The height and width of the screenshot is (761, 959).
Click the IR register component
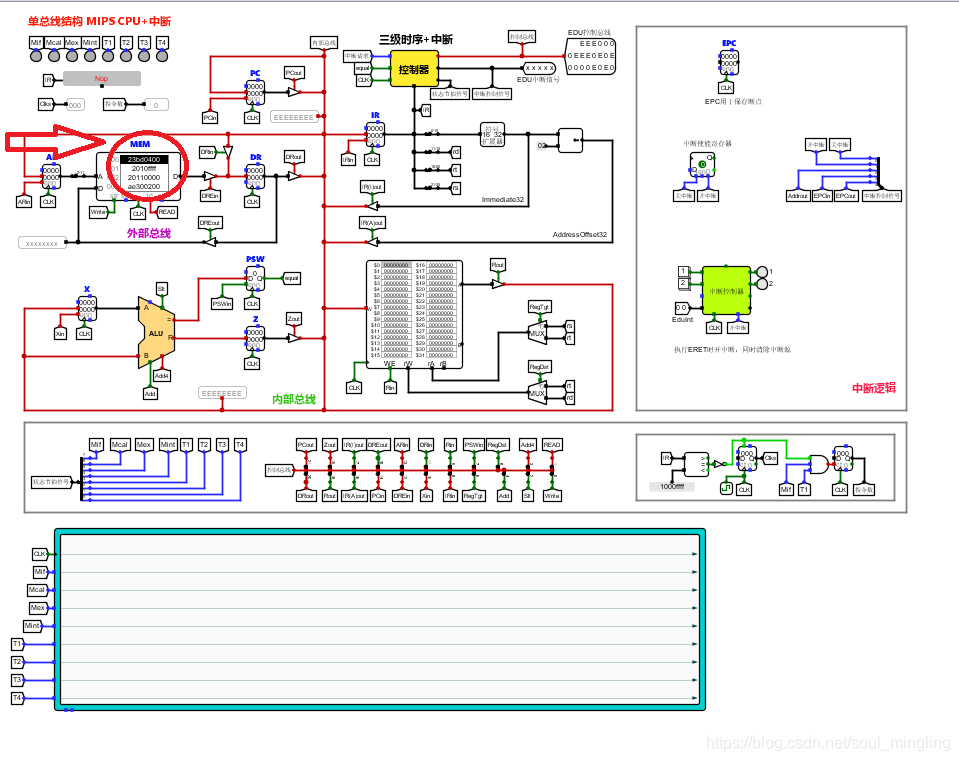374,134
